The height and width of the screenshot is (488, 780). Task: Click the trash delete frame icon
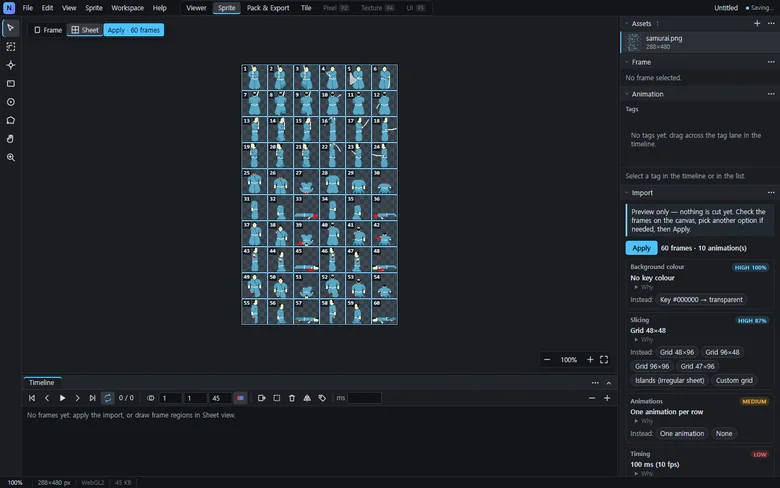click(292, 398)
